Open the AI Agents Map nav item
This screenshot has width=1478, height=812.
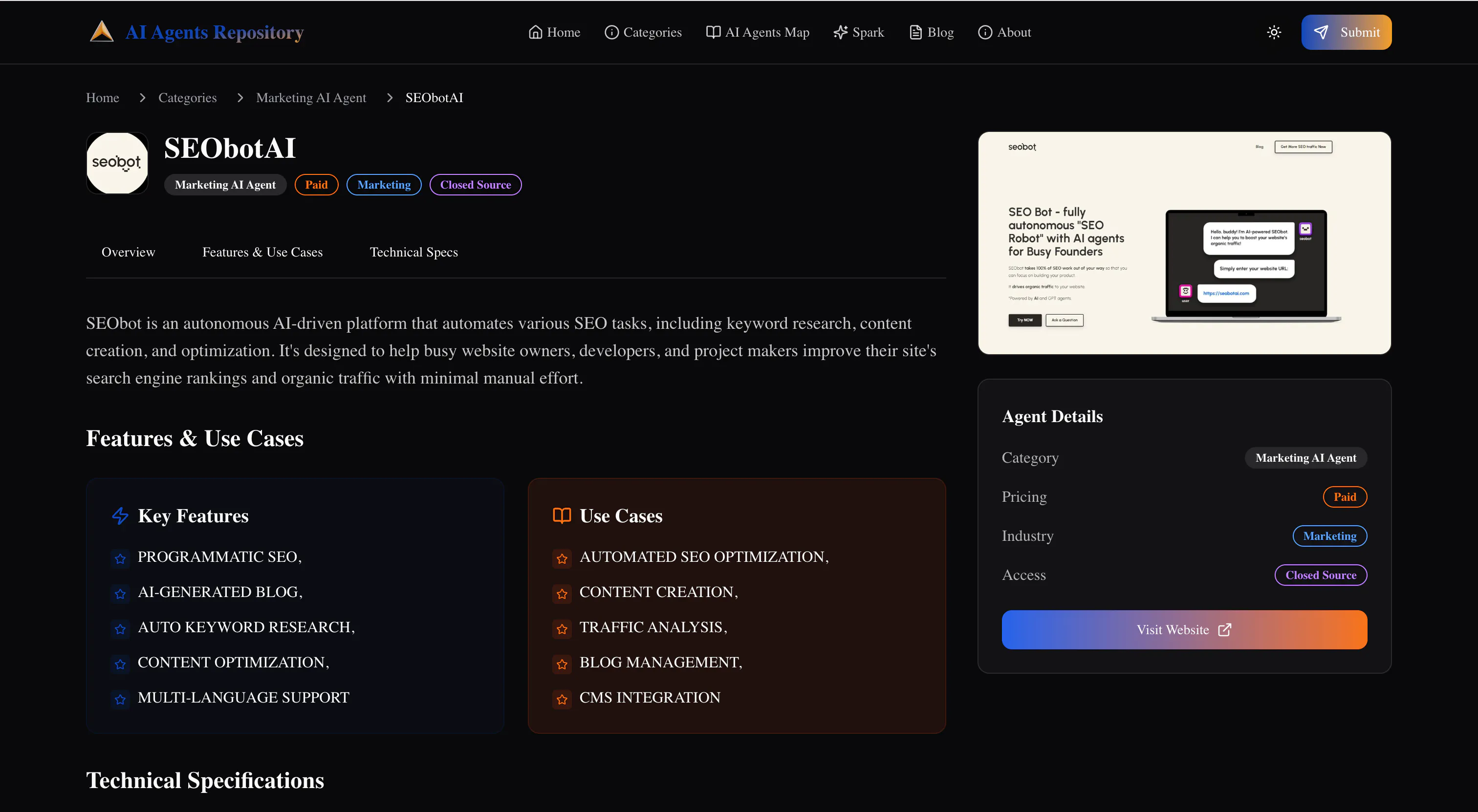[758, 32]
